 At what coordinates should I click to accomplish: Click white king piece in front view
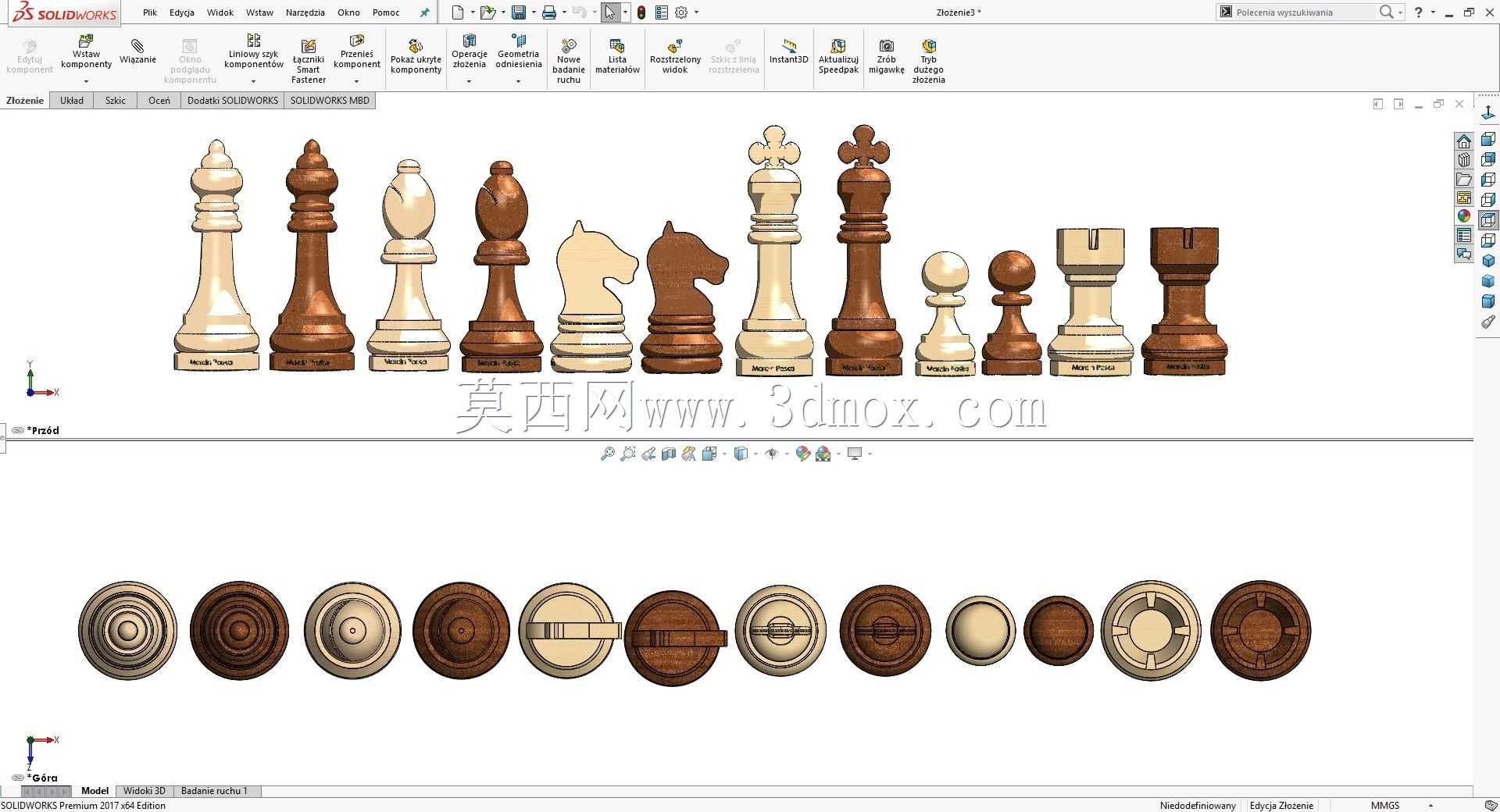774,251
